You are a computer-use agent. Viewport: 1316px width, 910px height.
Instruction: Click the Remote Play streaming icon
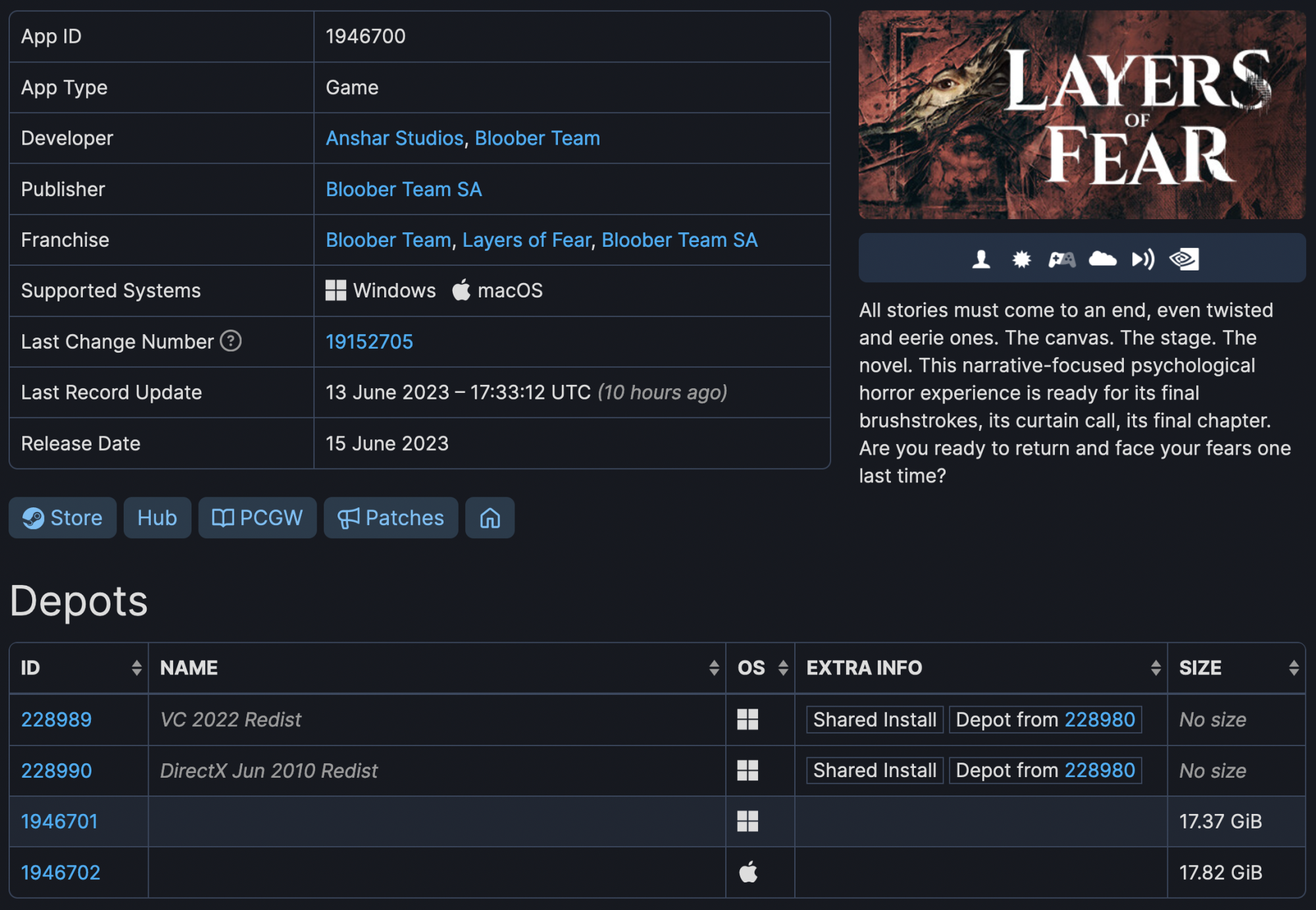click(x=1143, y=259)
